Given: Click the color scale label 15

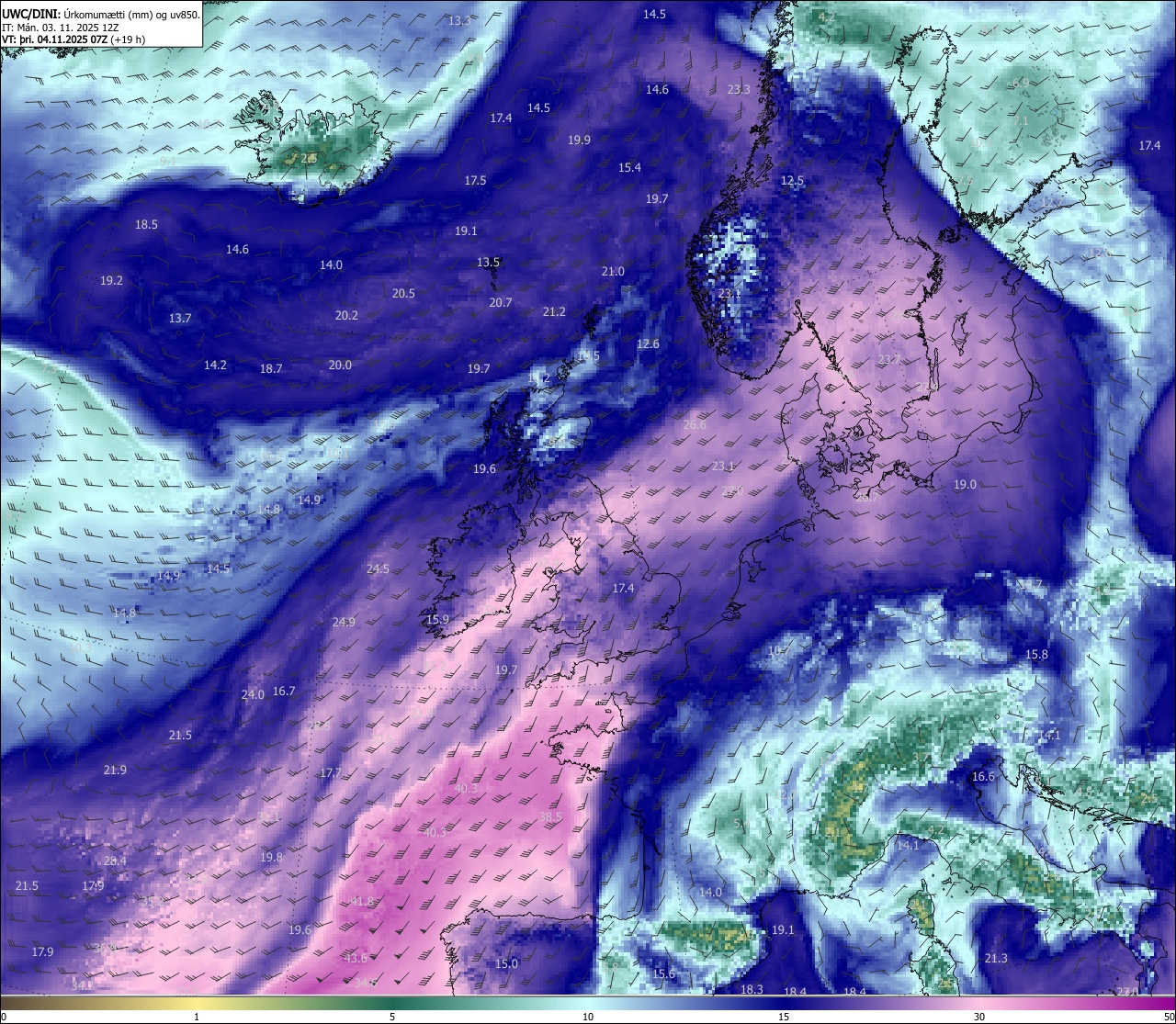Looking at the screenshot, I should click(784, 1017).
